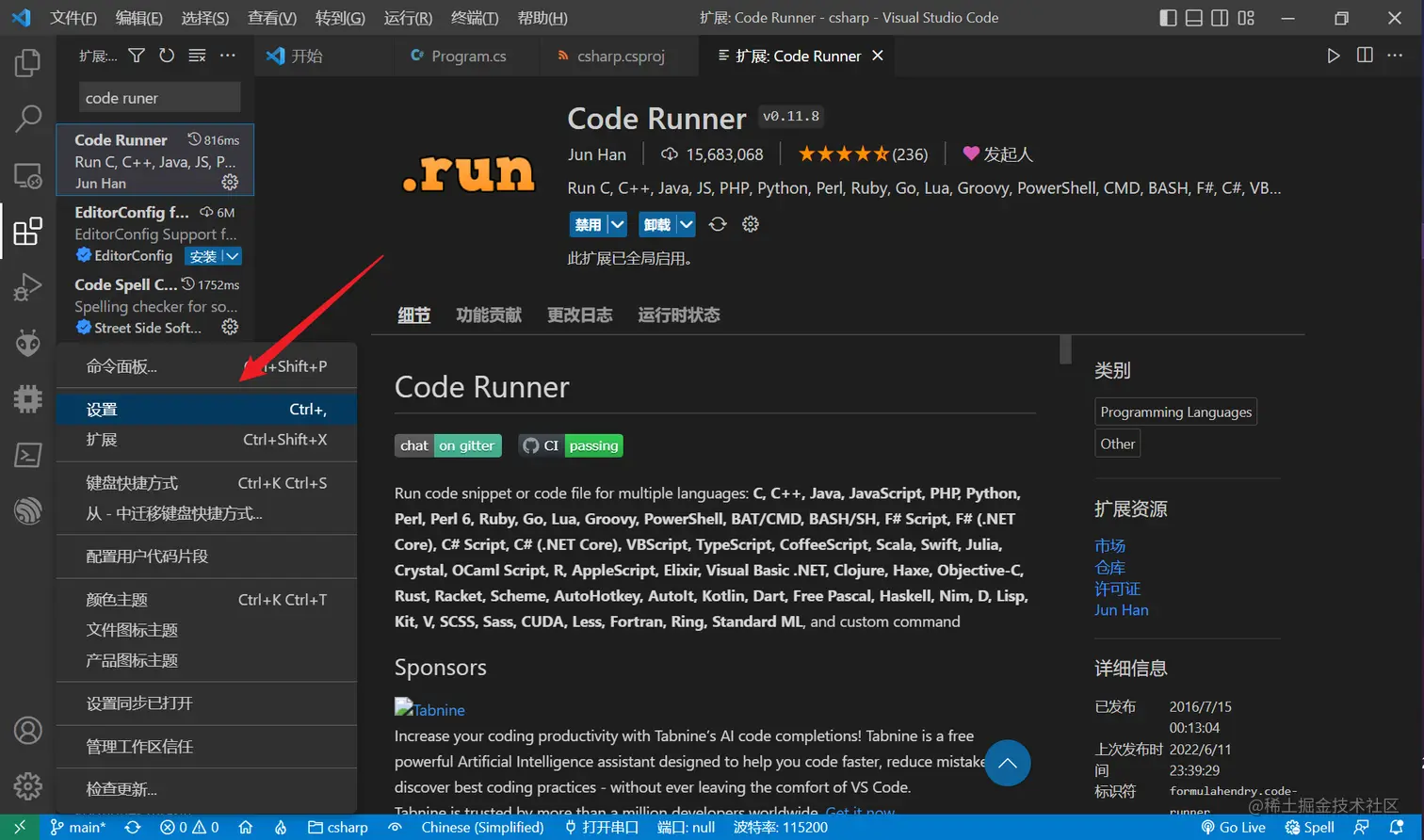Open the PlatformIO alien icon view
The width and height of the screenshot is (1424, 840).
point(28,343)
